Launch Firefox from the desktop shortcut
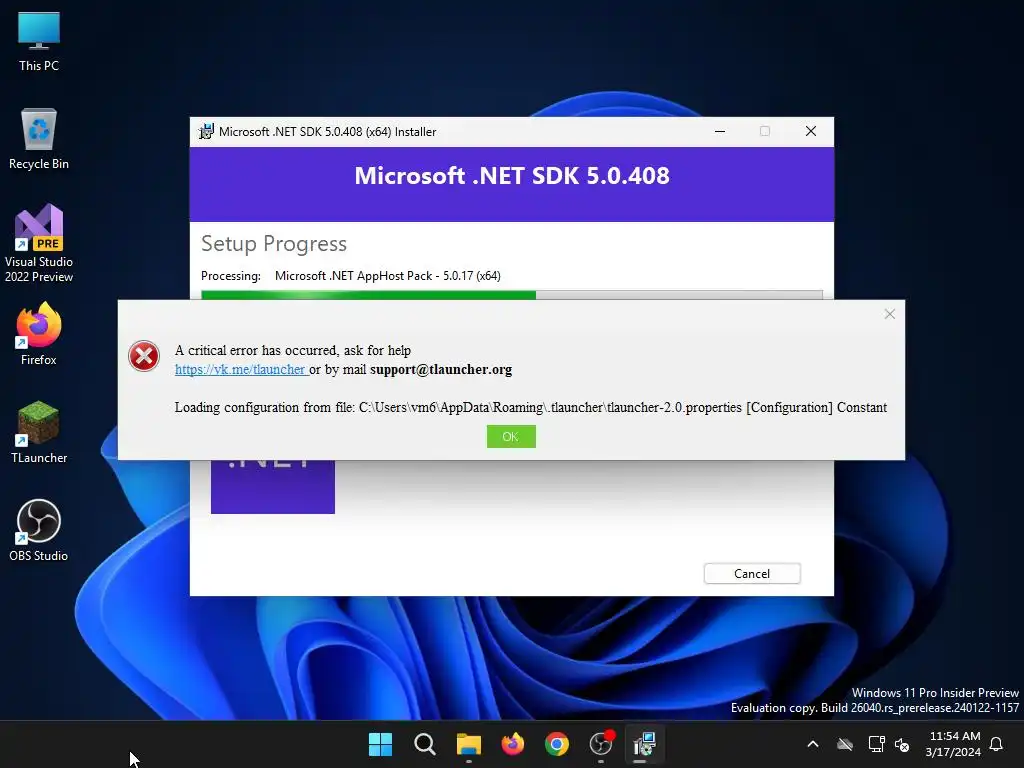This screenshot has width=1024, height=768. (39, 334)
